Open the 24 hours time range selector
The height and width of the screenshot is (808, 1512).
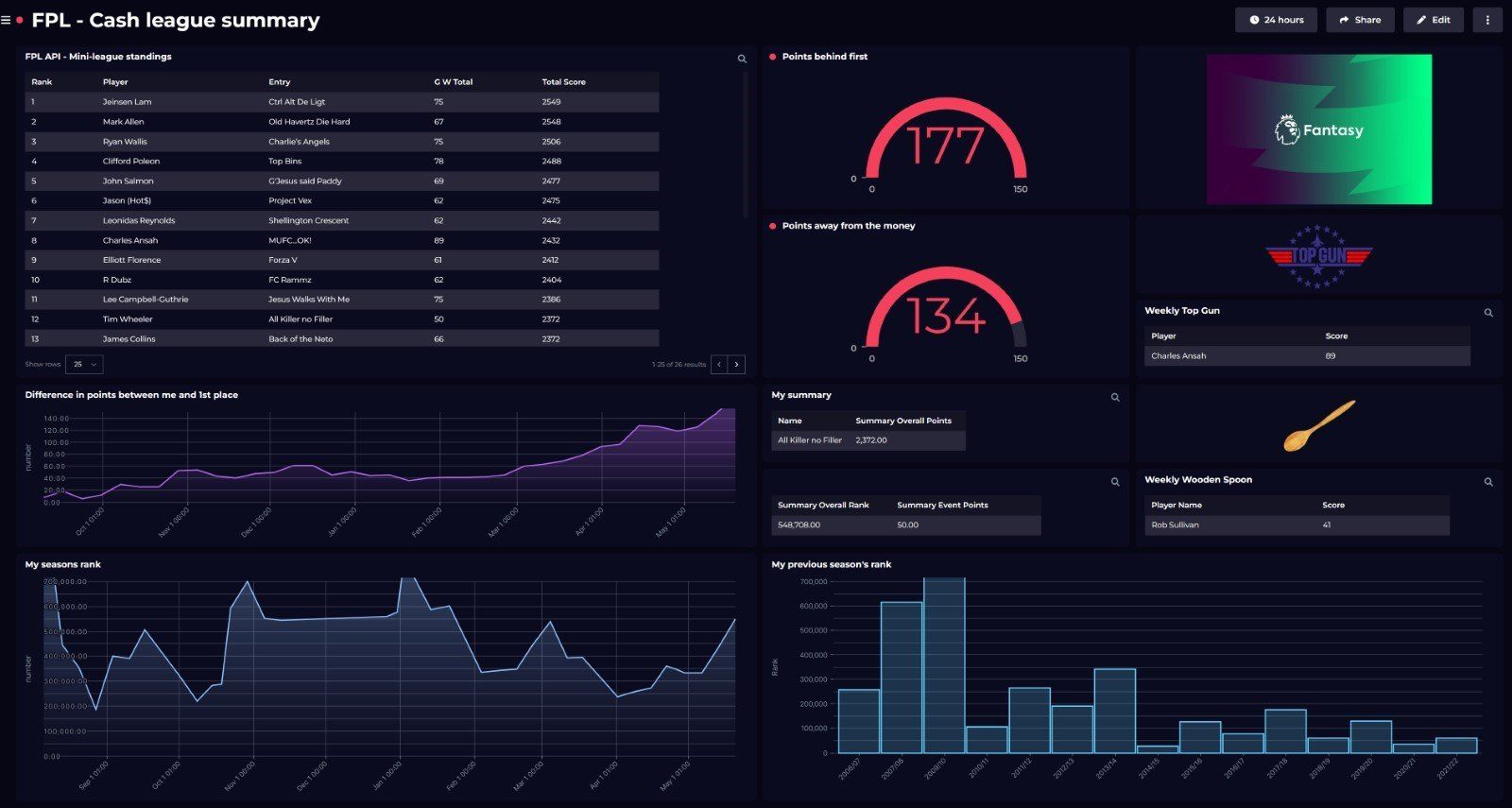pos(1276,20)
